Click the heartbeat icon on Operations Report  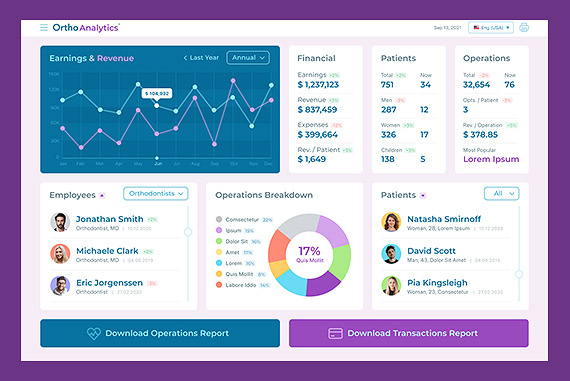pos(94,333)
